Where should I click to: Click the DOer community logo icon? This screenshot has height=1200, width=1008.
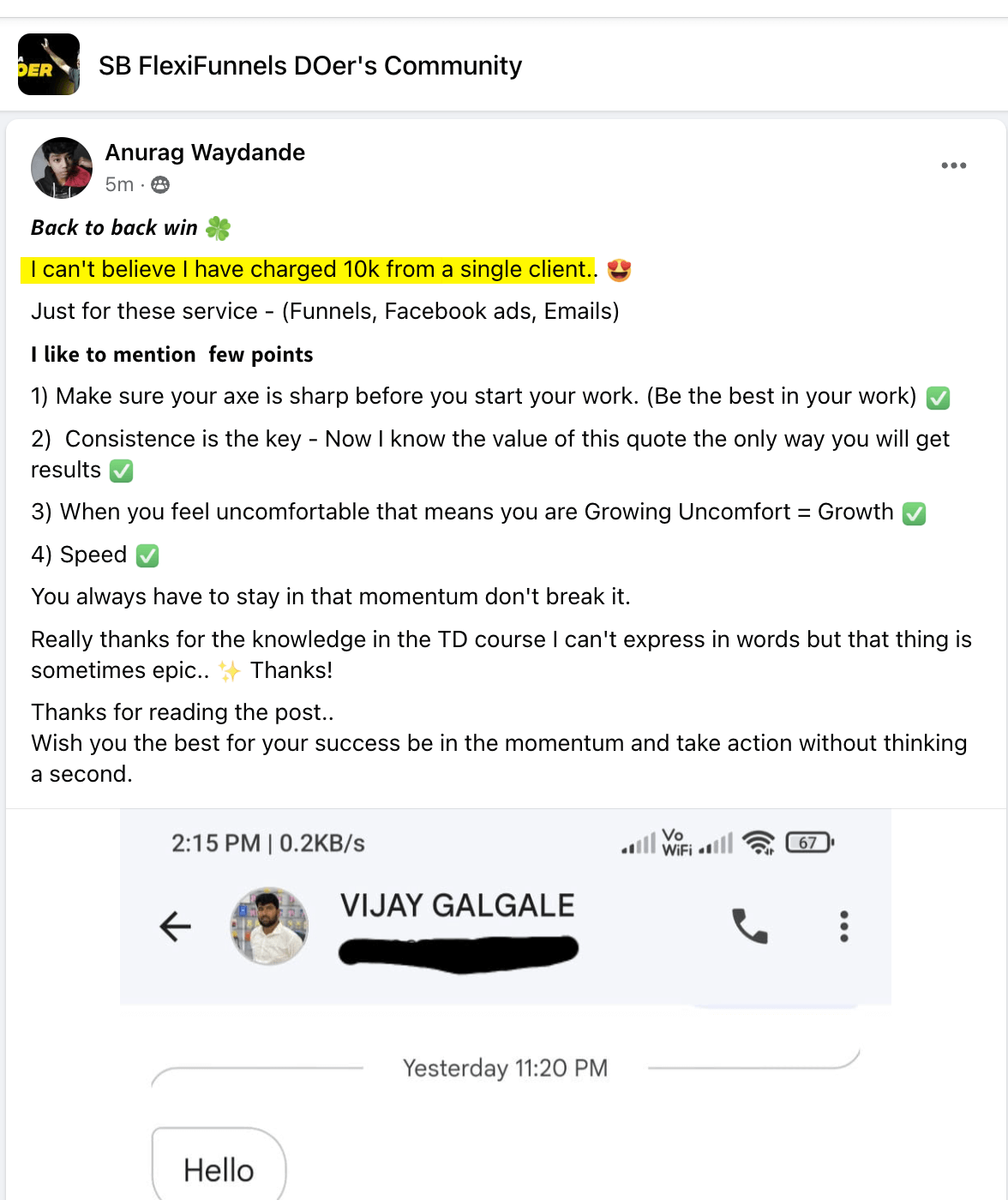(48, 65)
